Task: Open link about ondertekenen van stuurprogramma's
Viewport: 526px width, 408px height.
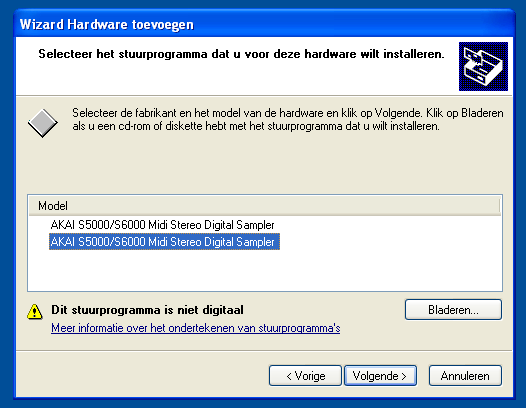Action: click(196, 328)
